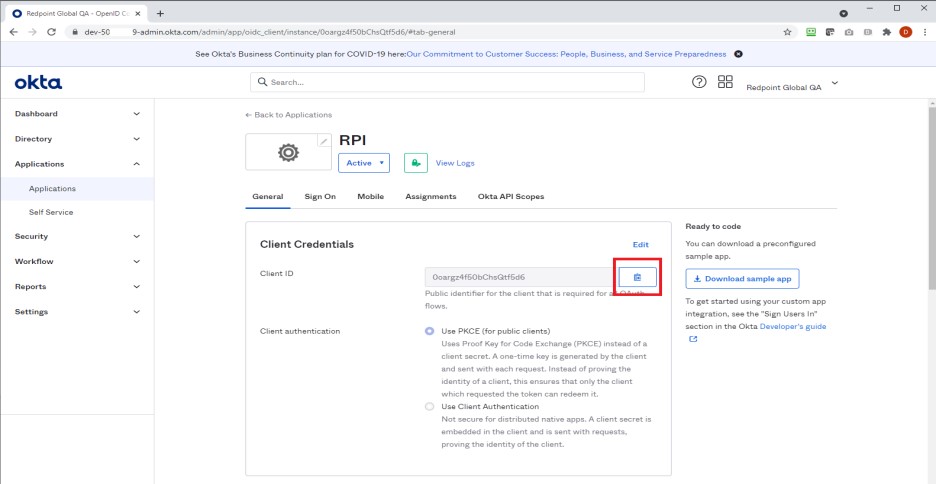This screenshot has width=936, height=484.
Task: Select Use Client Authentication option
Action: point(430,406)
